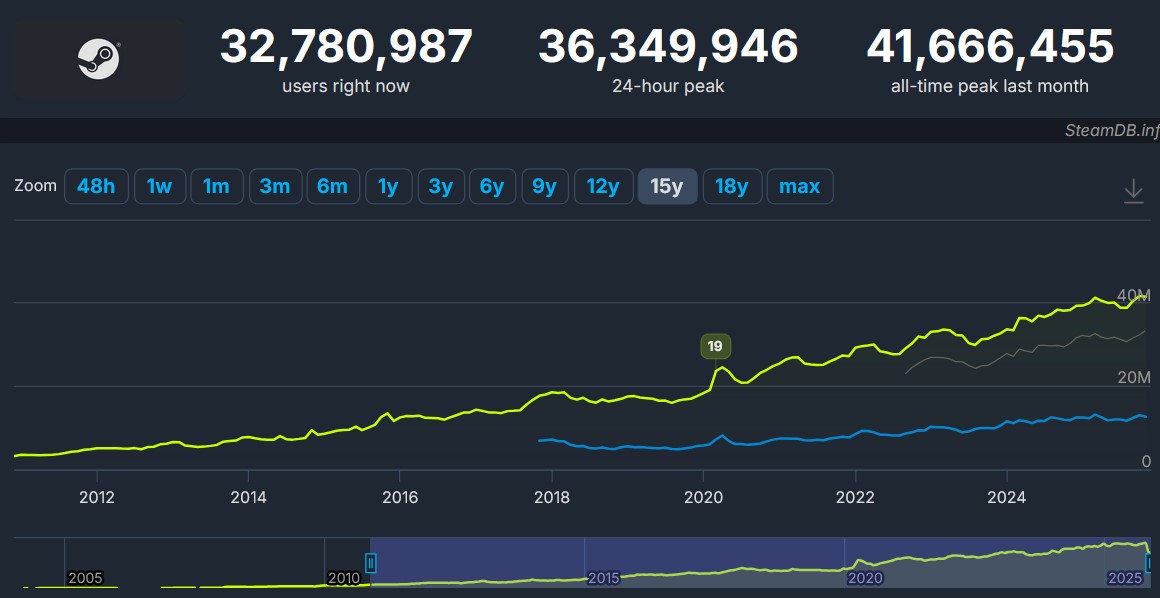Image resolution: width=1160 pixels, height=598 pixels.
Task: Switch to 12y zoom range
Action: pyautogui.click(x=603, y=186)
